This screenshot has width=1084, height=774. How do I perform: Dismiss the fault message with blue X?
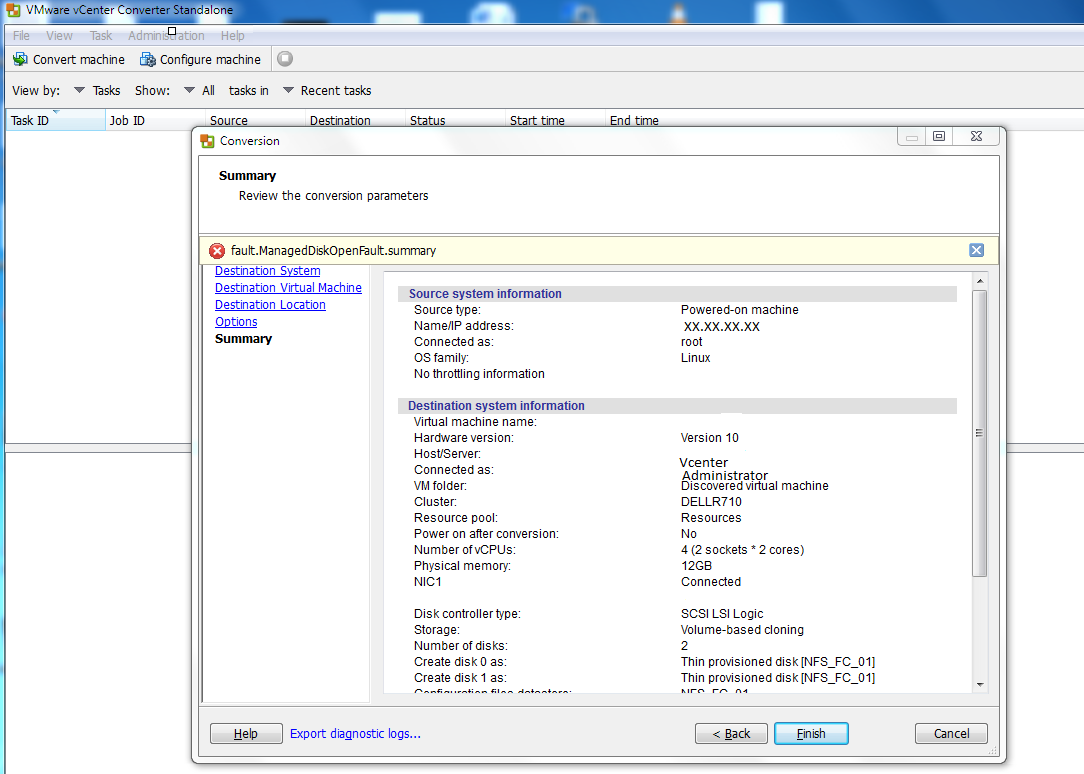[976, 250]
